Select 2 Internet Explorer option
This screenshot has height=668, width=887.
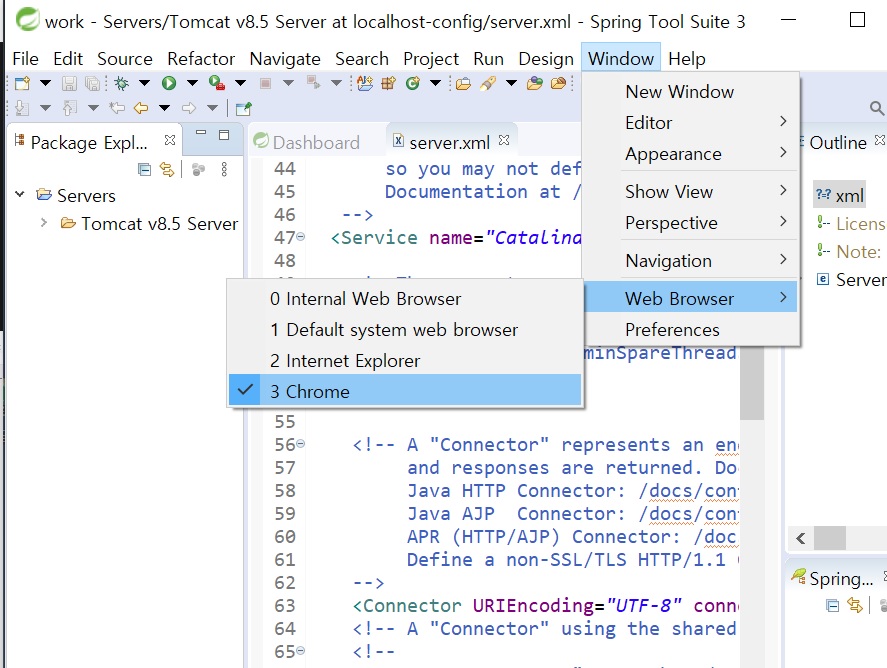click(x=405, y=361)
